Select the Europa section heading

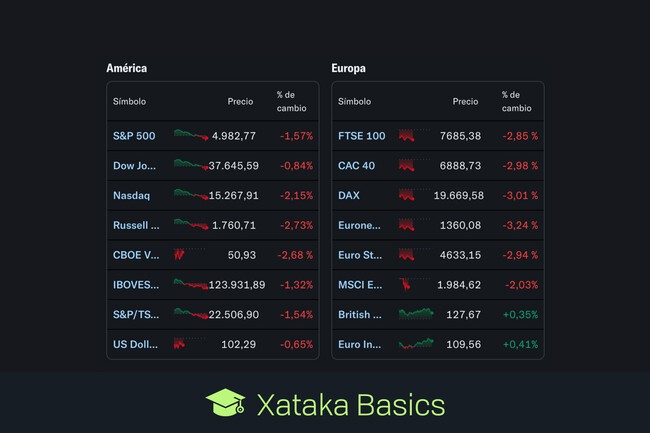pos(348,68)
